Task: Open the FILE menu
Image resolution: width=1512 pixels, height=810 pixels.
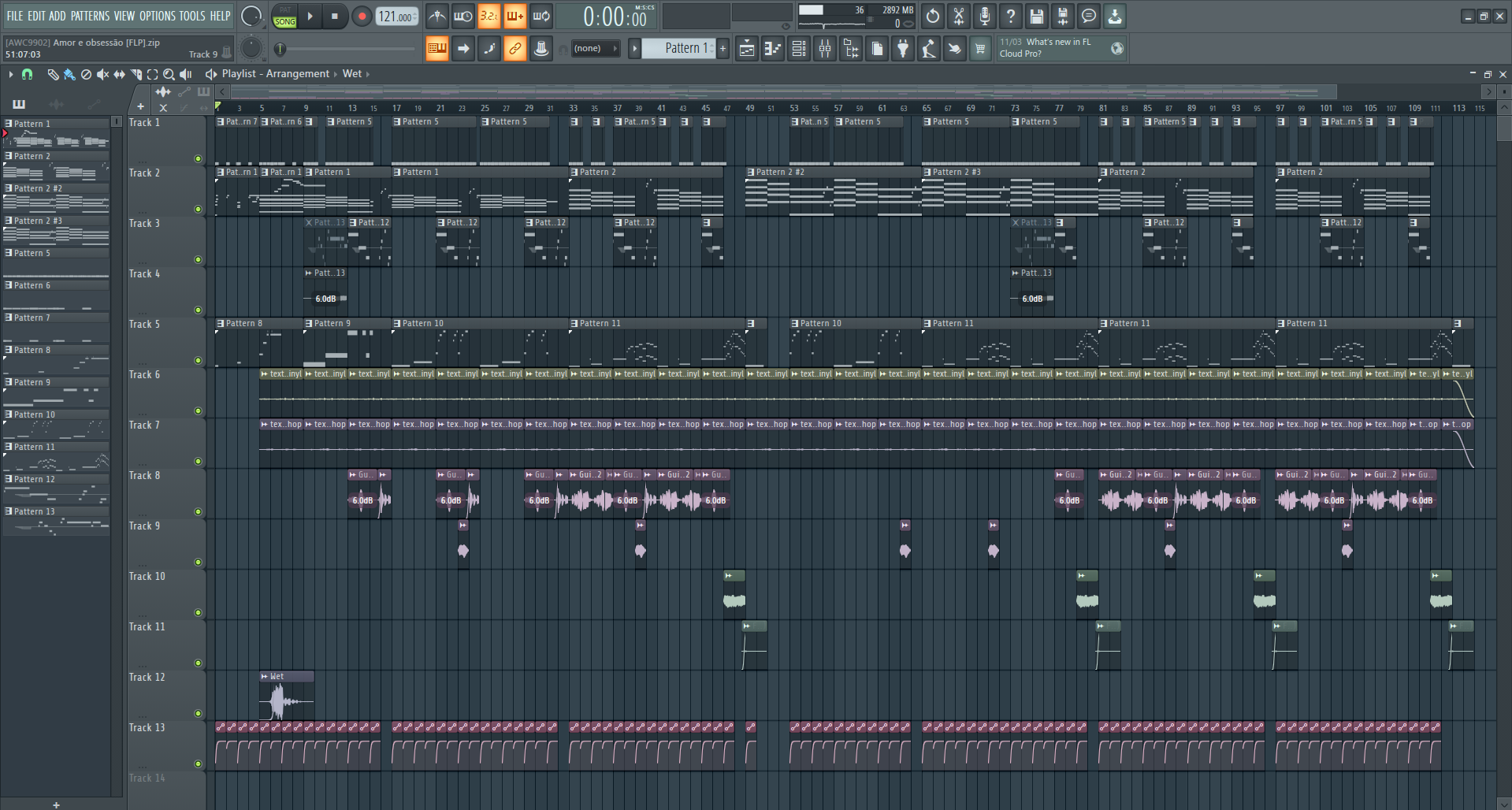Action: coord(15,16)
